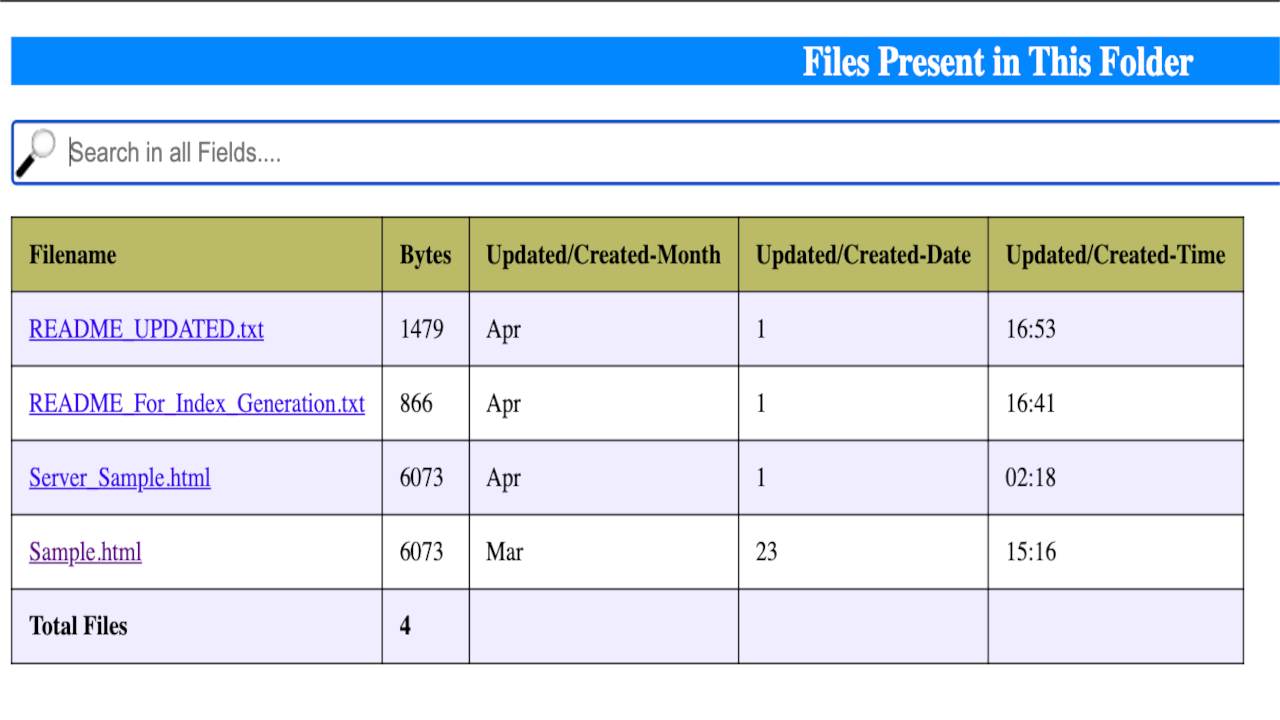This screenshot has height=720, width=1280.
Task: Click the Updated/Created-Month column header
Action: (604, 255)
